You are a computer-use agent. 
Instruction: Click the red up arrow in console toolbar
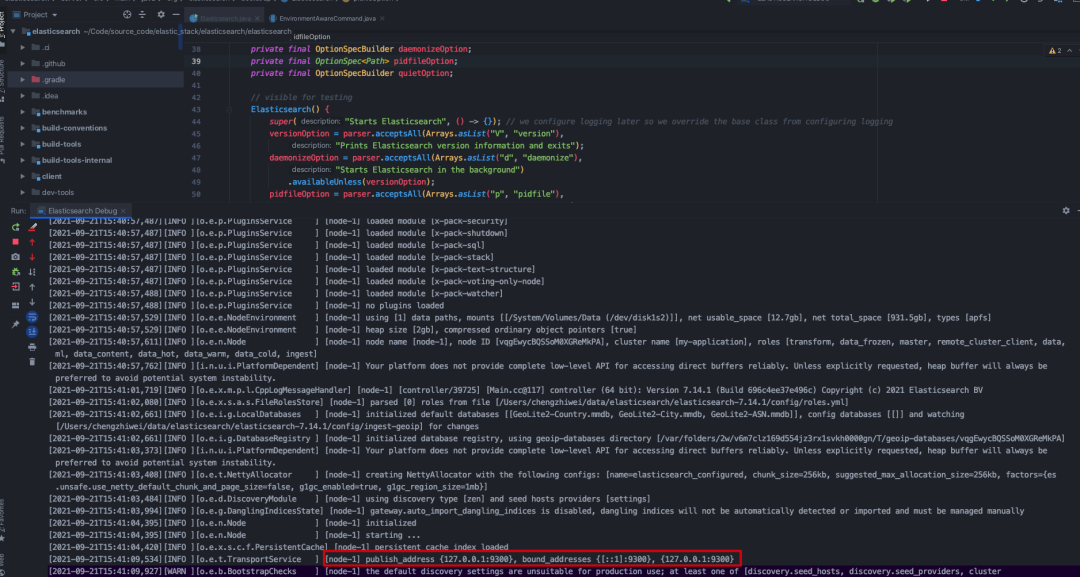[x=32, y=242]
